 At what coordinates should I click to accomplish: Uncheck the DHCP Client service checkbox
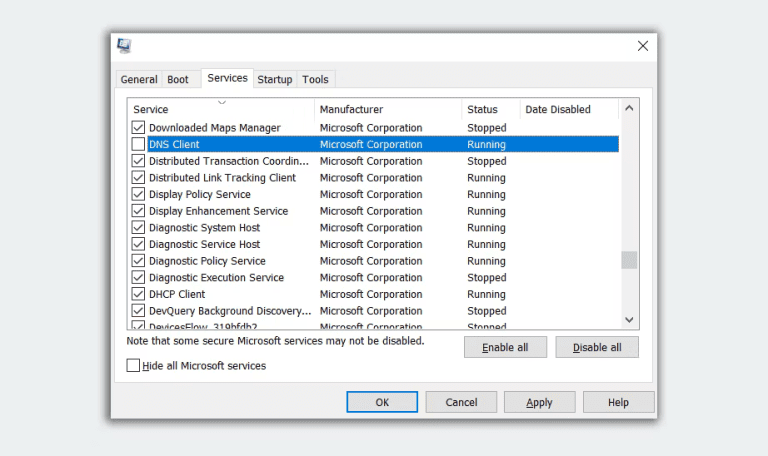138,294
